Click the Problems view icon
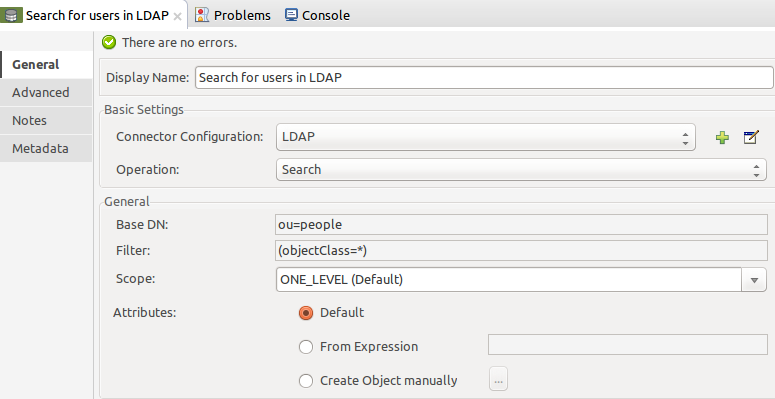The width and height of the screenshot is (775, 399). pyautogui.click(x=202, y=15)
